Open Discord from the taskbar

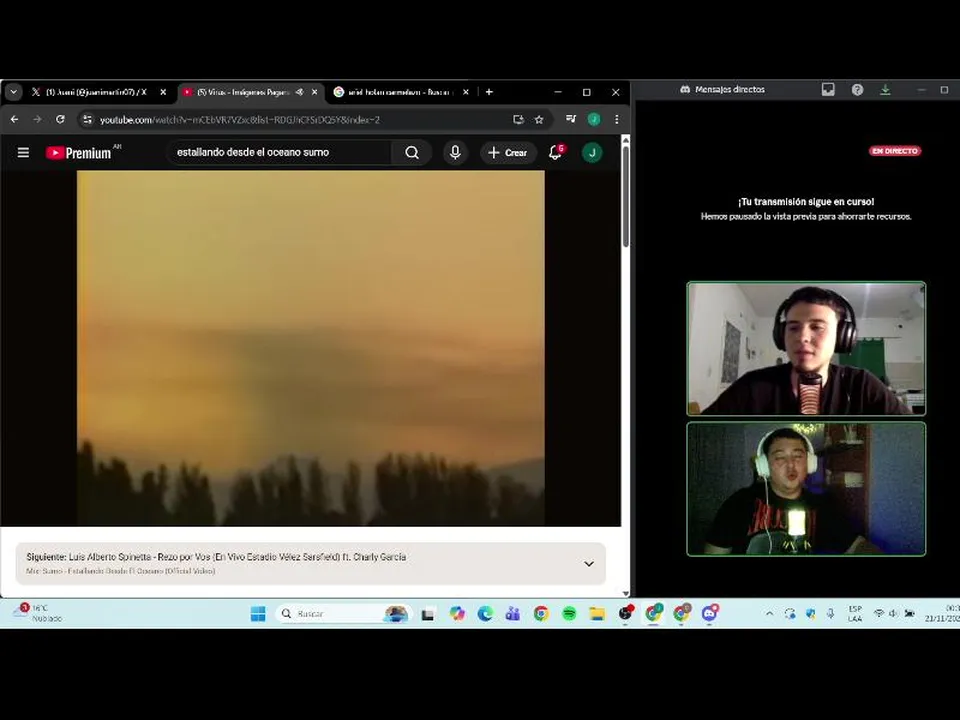pos(710,613)
